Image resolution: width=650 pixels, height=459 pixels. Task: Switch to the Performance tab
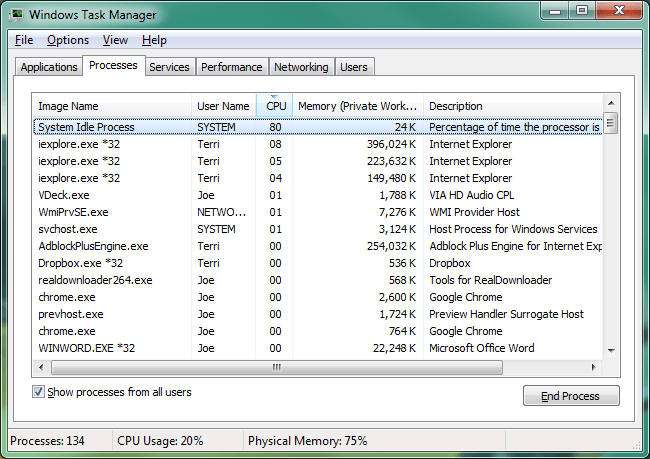[232, 67]
